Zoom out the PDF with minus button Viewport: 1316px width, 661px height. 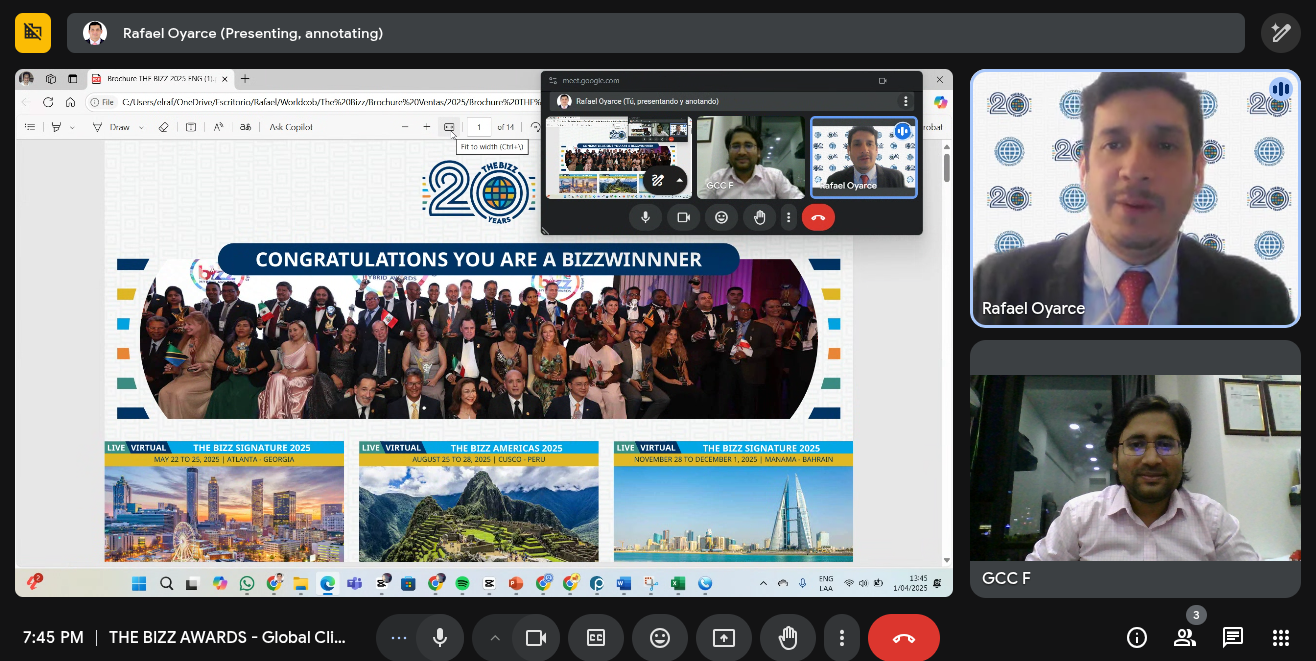(405, 127)
